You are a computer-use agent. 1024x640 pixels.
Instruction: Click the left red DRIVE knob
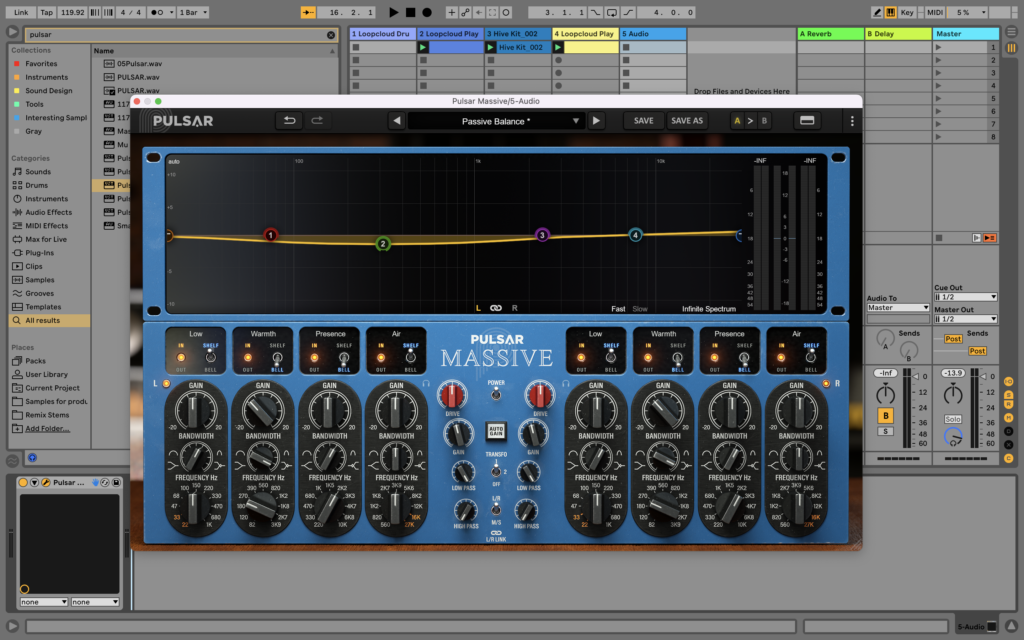[452, 395]
